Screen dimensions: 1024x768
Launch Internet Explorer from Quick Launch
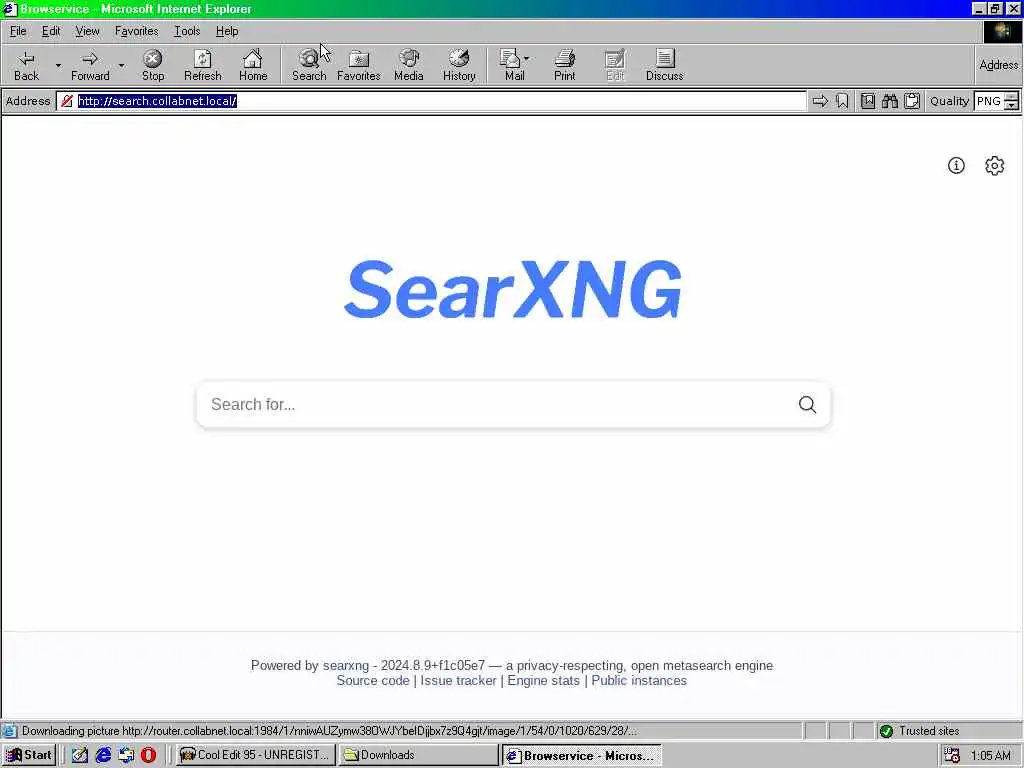point(103,755)
